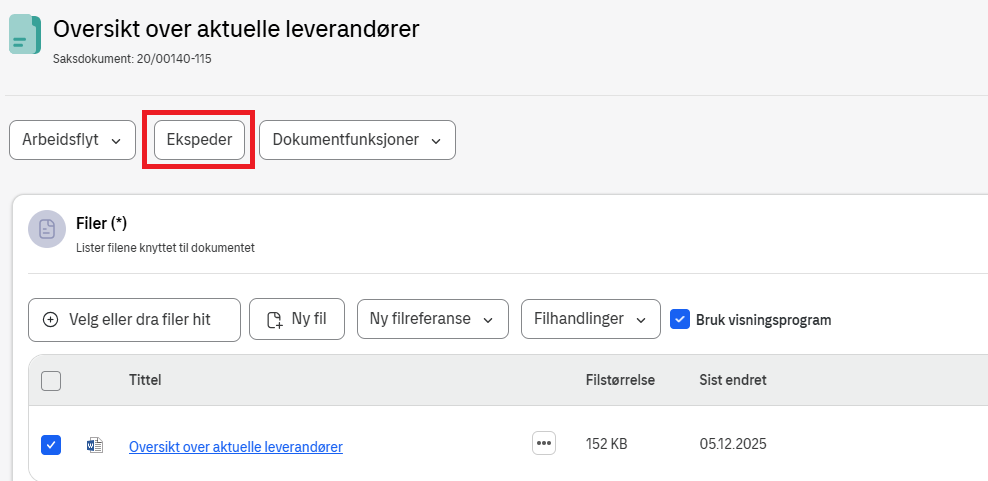This screenshot has height=481, width=988.
Task: Click the green document icon beside the title
Action: click(25, 34)
